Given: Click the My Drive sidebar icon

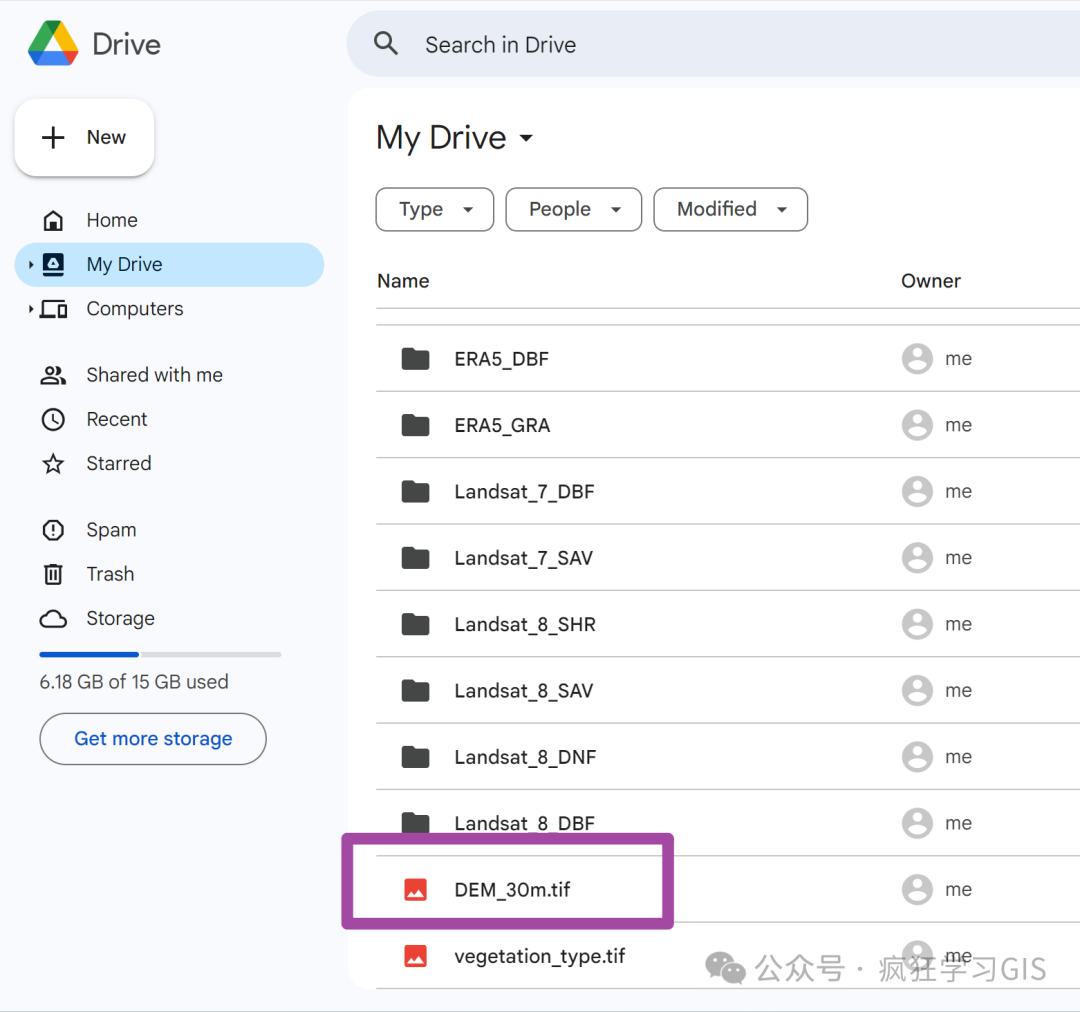Looking at the screenshot, I should click(53, 265).
